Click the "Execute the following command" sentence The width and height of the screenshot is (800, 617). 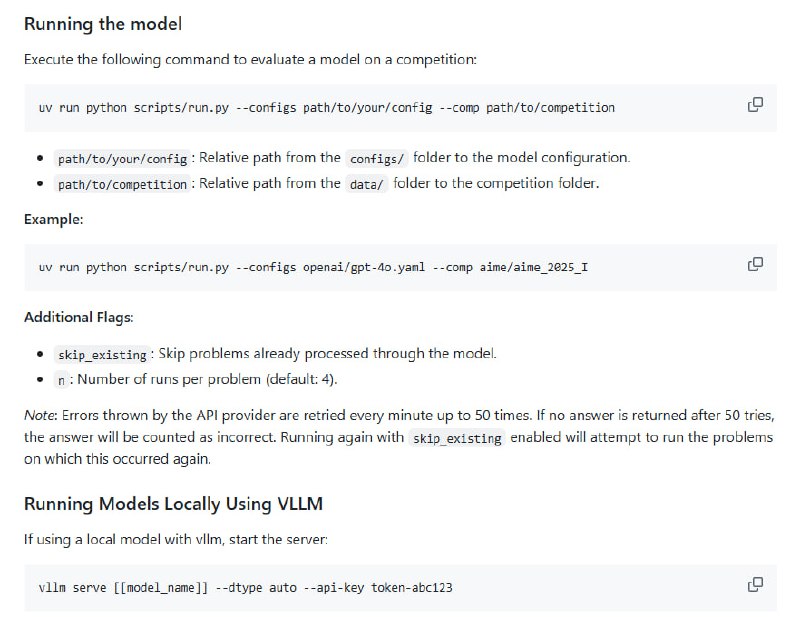click(x=250, y=59)
